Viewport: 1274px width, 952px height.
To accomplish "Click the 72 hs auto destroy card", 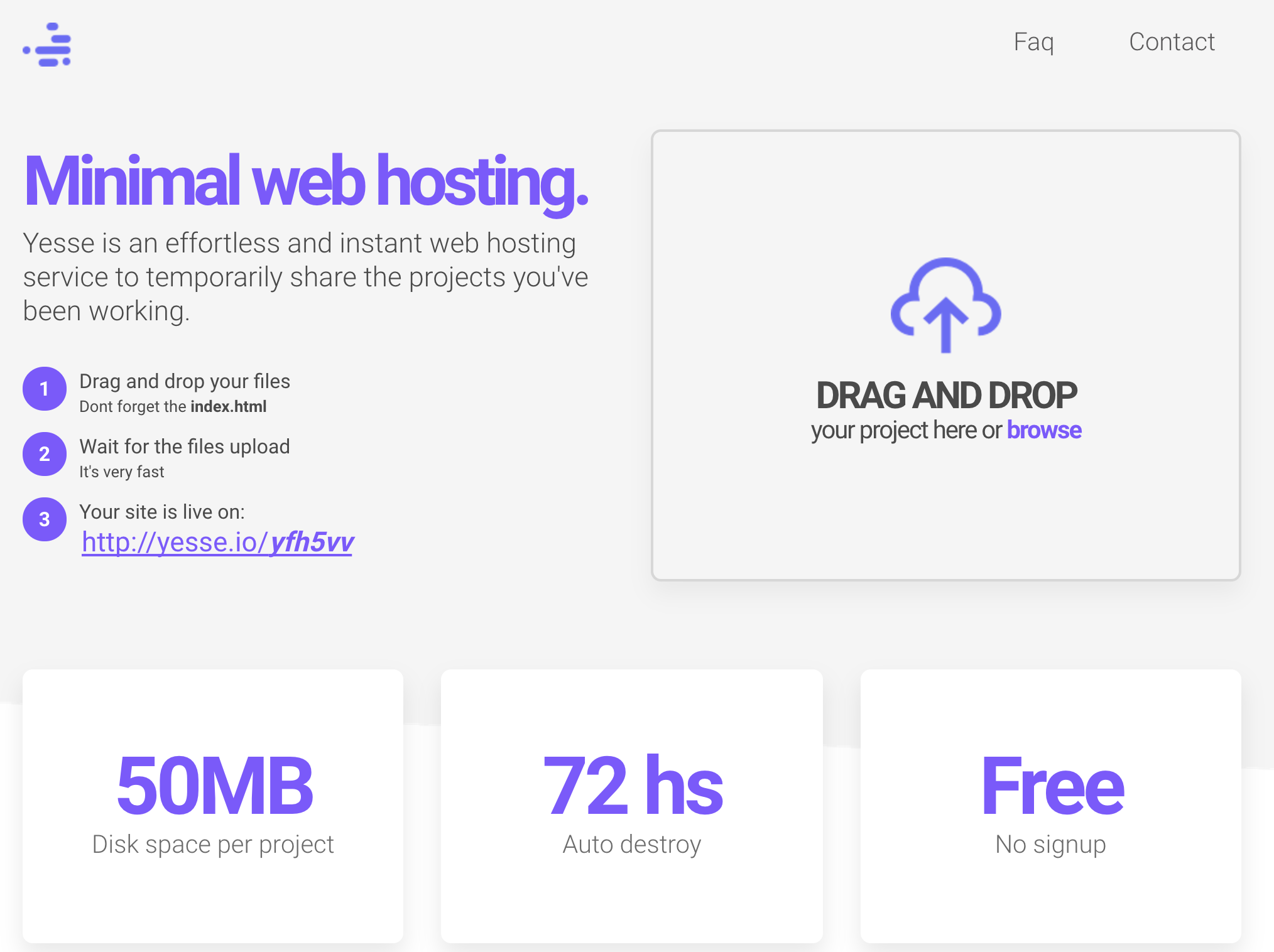I will (x=632, y=806).
